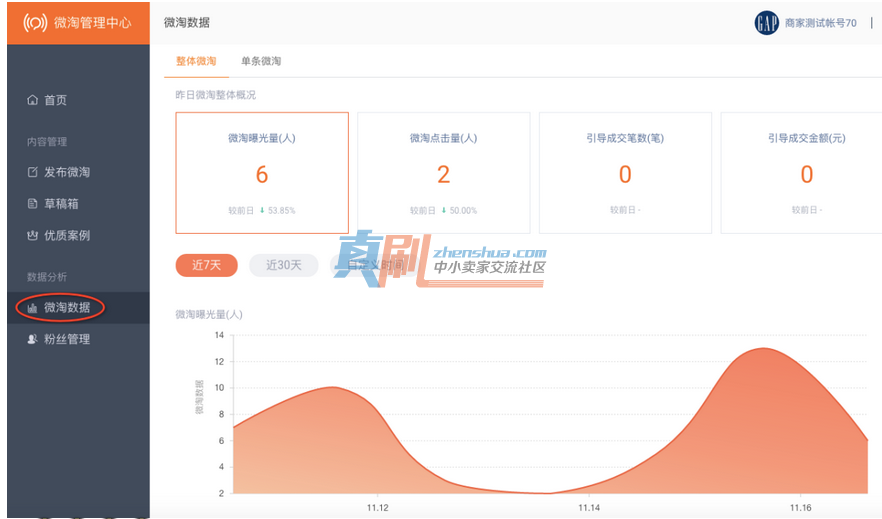Select the 微淘曝光量 metric card
The width and height of the screenshot is (882, 519).
(262, 172)
